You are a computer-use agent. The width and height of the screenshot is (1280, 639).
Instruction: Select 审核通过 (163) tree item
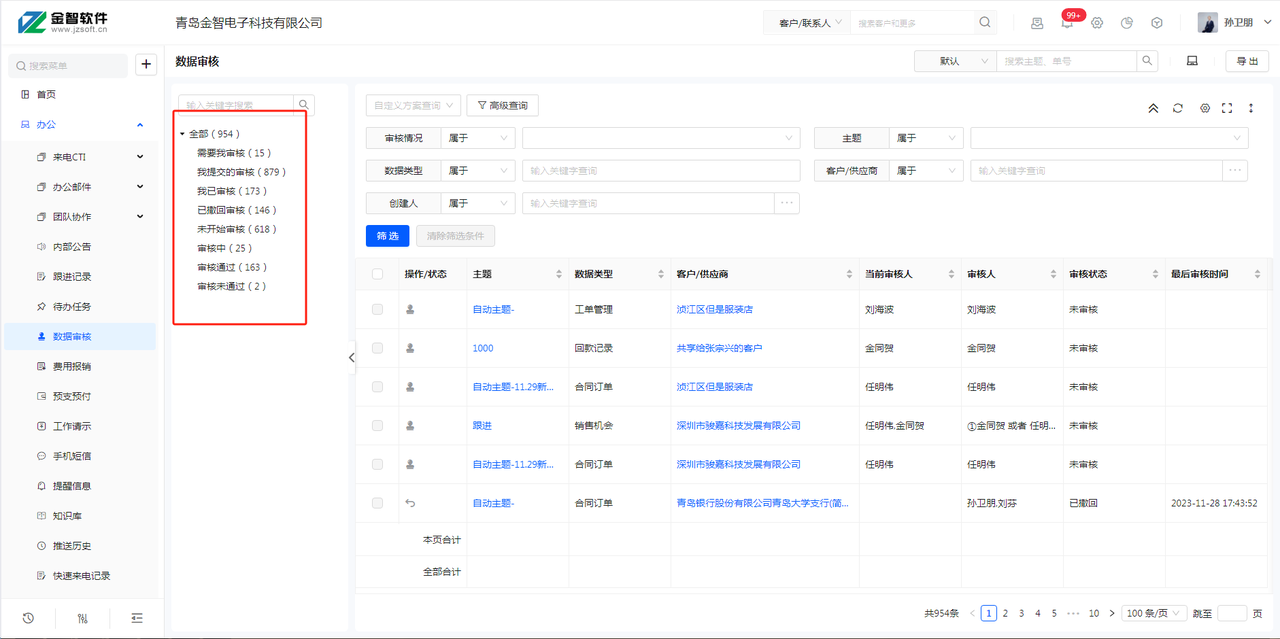(x=232, y=267)
